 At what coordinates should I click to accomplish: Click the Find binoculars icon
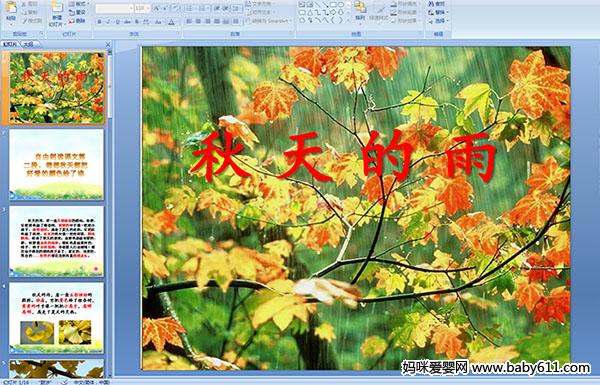(x=437, y=4)
